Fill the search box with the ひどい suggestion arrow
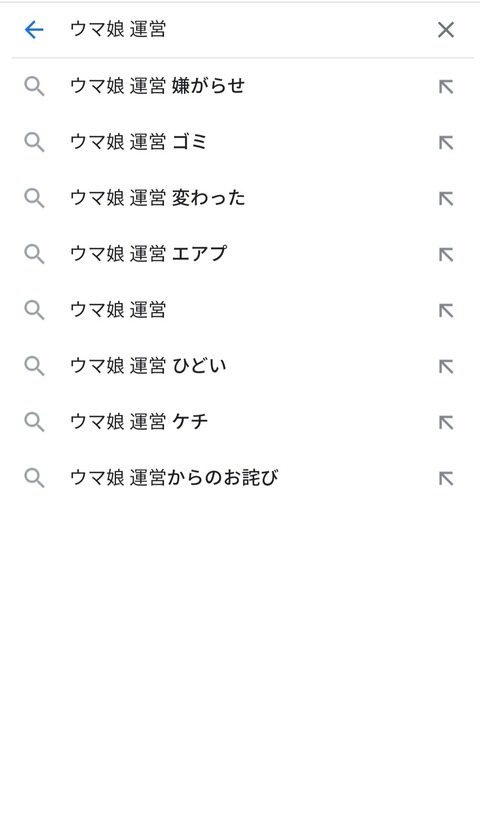The height and width of the screenshot is (832, 480). (x=446, y=367)
